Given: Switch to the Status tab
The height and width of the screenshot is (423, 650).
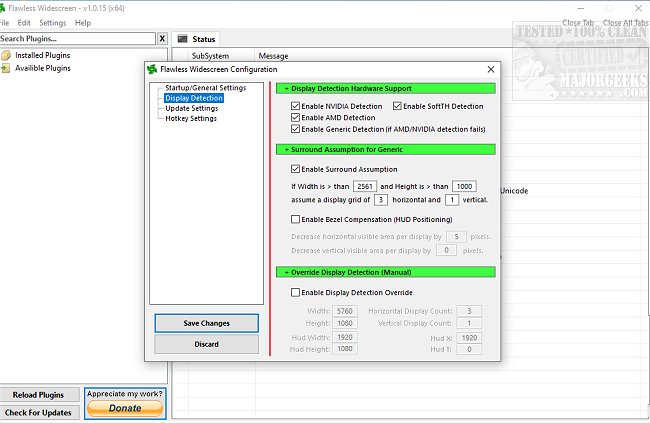Looking at the screenshot, I should point(196,39).
